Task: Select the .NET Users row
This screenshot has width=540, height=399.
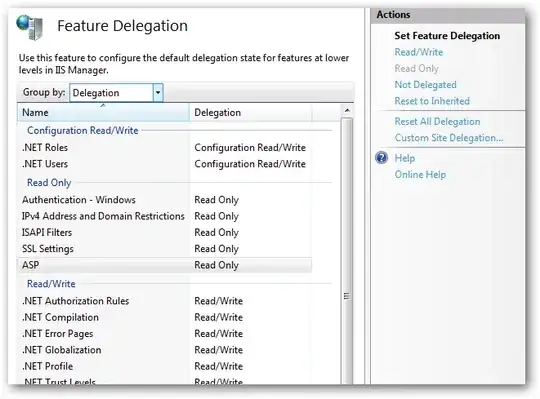Action: [165, 164]
